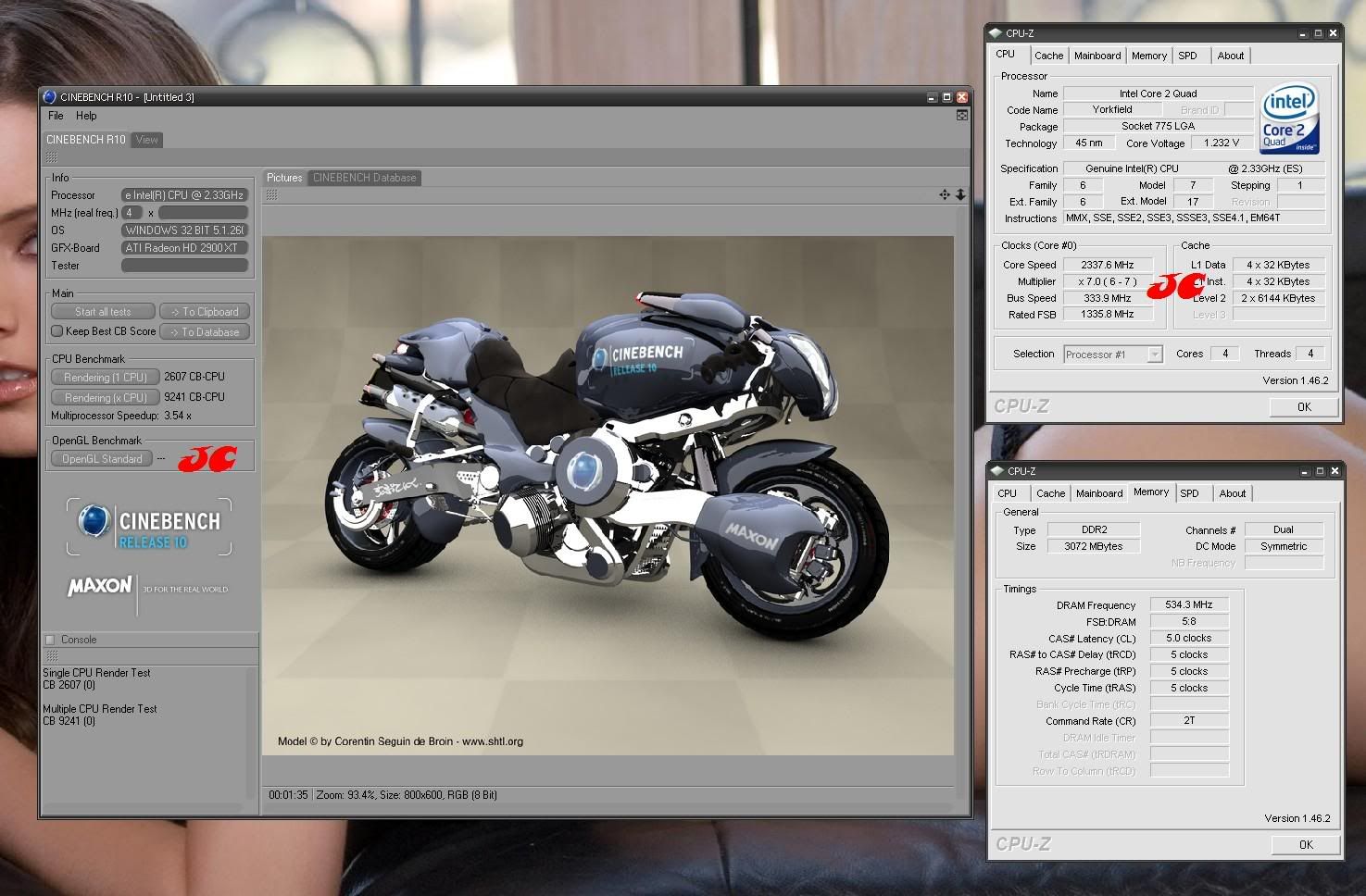Open SPD tab in top CPU-Z window
The width and height of the screenshot is (1366, 896).
click(1187, 56)
